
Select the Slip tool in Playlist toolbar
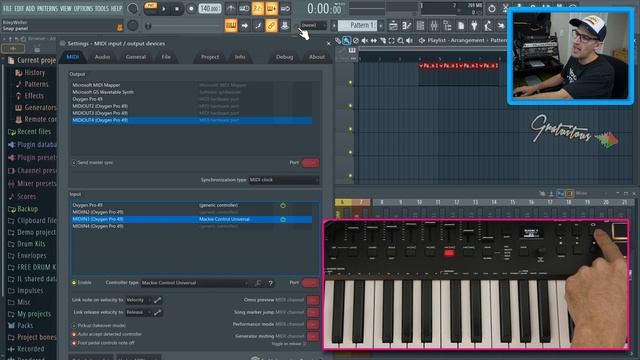pyautogui.click(x=373, y=40)
